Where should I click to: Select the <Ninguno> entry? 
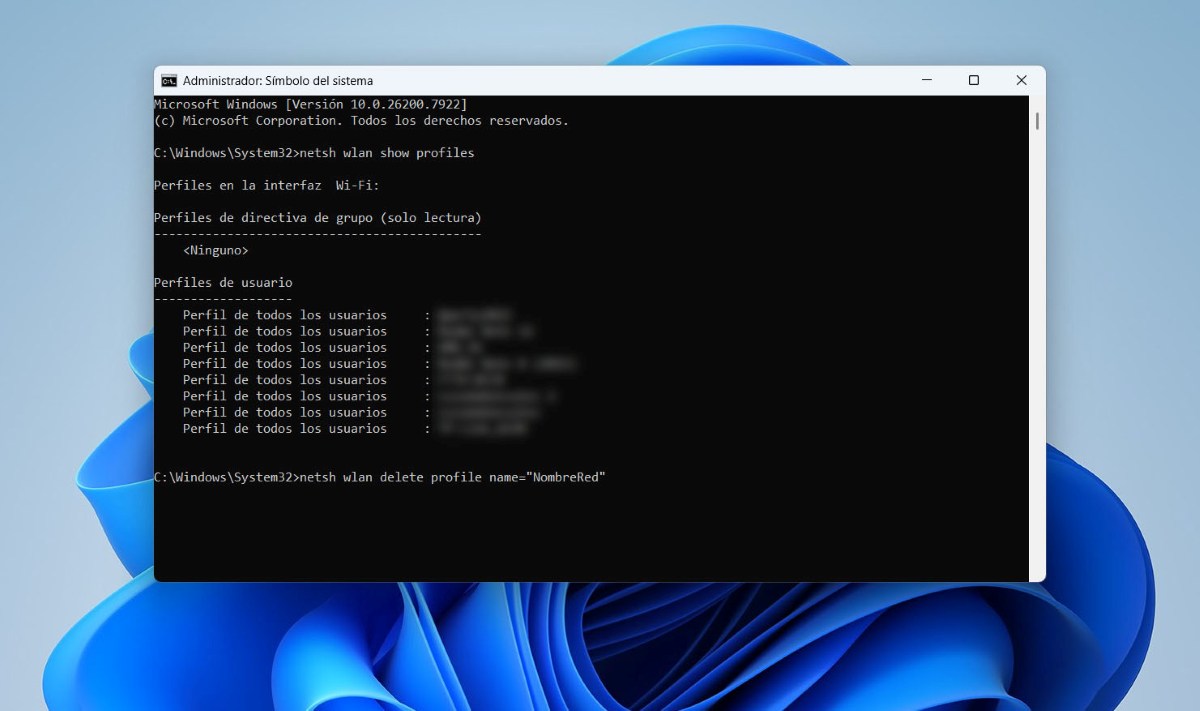point(218,250)
